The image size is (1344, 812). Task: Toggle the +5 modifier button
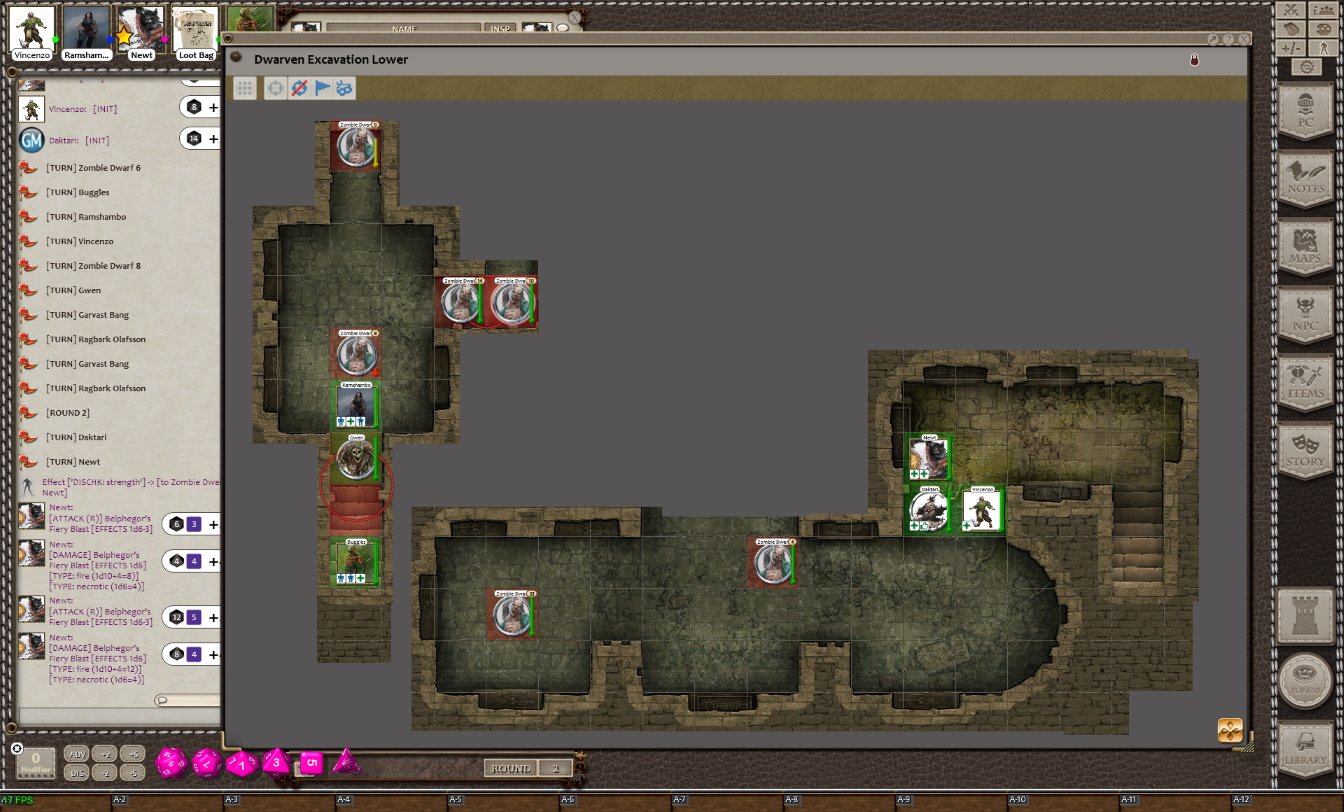133,754
